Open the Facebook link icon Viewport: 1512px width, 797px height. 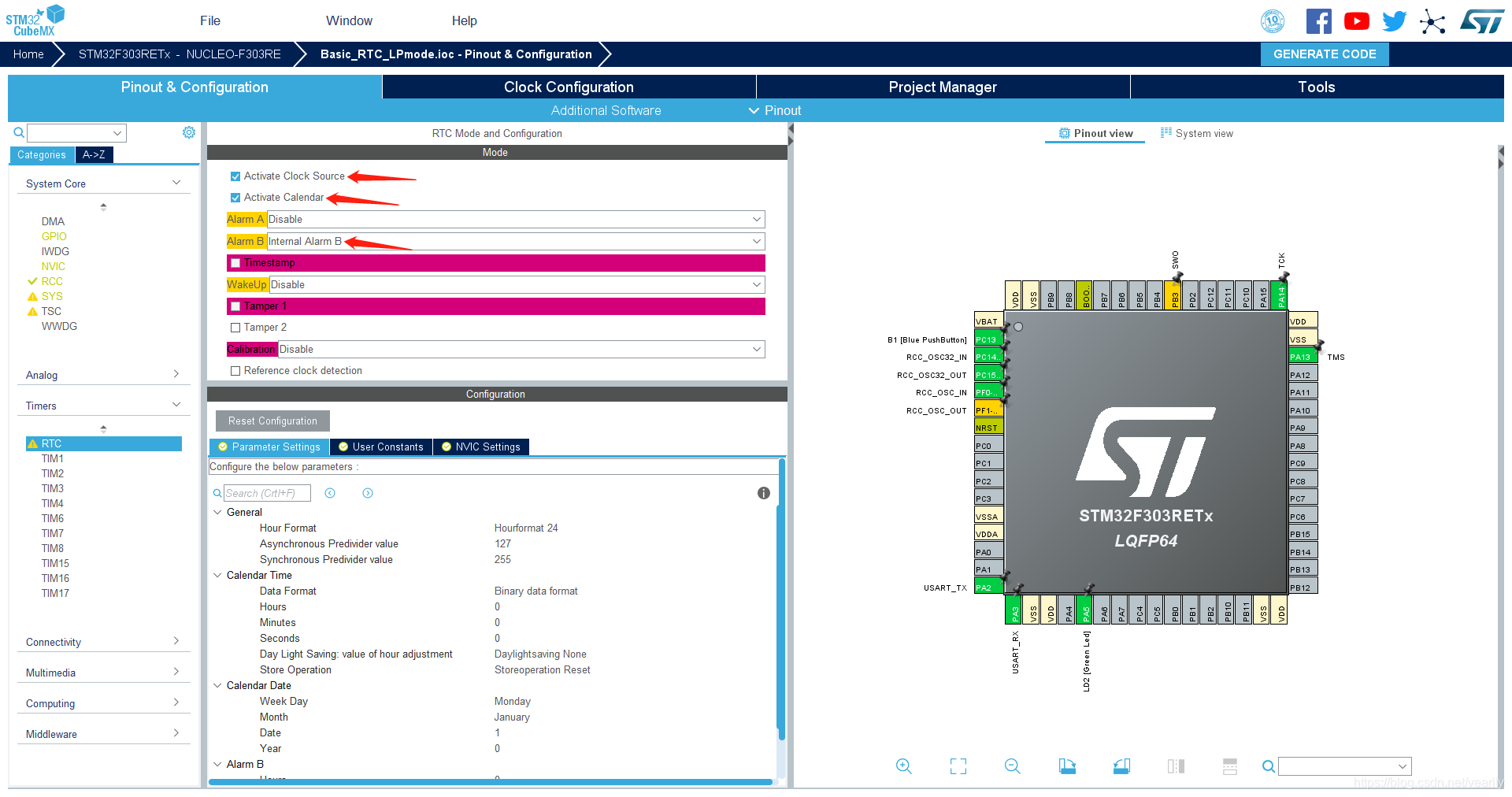click(x=1318, y=21)
